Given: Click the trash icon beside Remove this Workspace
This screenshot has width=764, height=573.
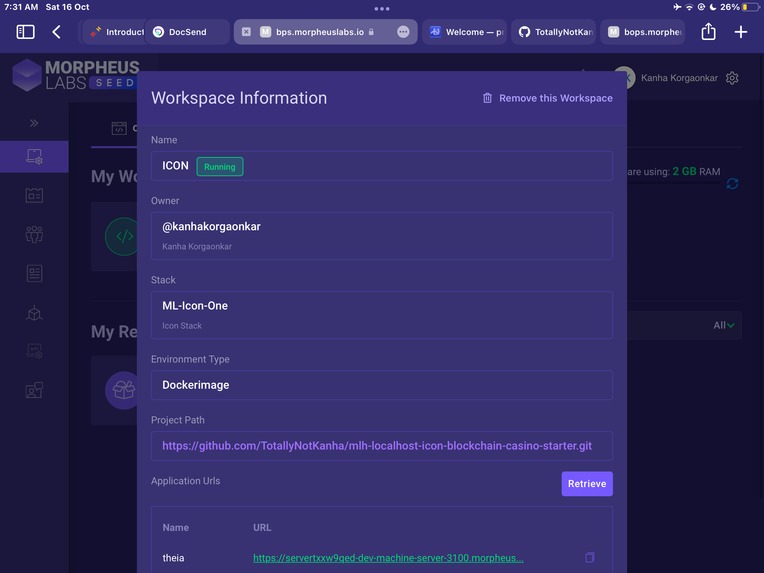Looking at the screenshot, I should 487,98.
